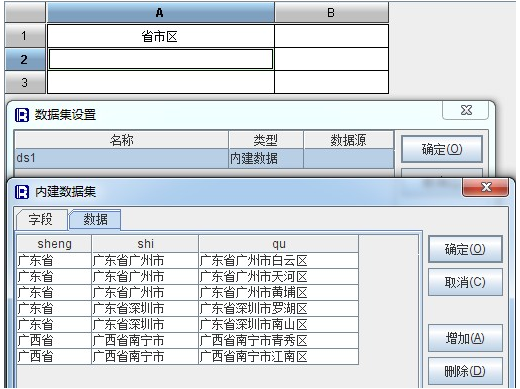Select column header A in spreadsheet
Viewport: 520px width, 389px height.
[x=160, y=13]
